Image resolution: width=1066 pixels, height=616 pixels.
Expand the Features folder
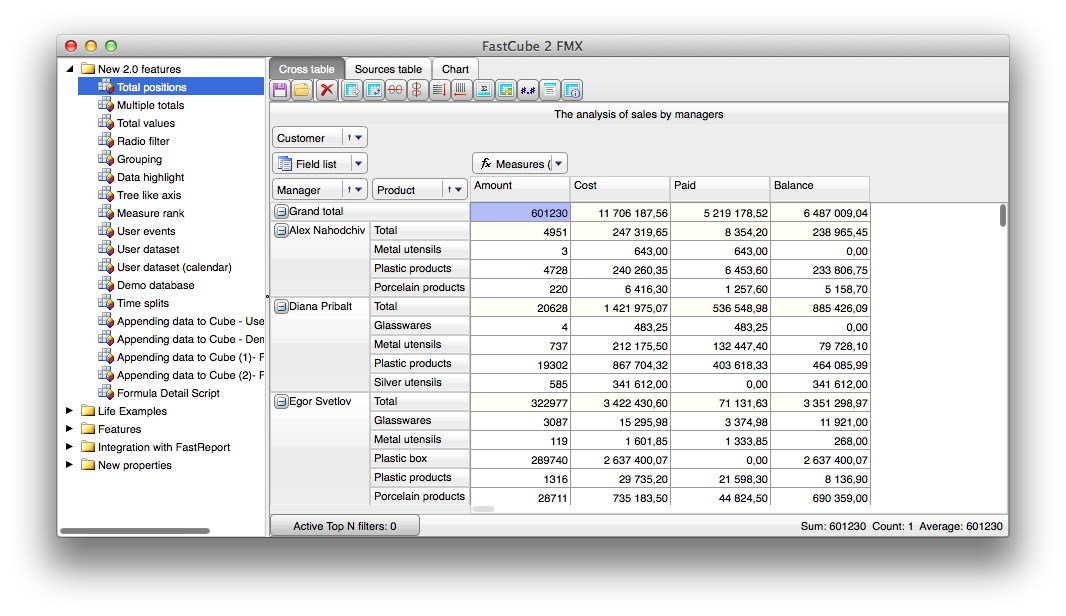(69, 429)
